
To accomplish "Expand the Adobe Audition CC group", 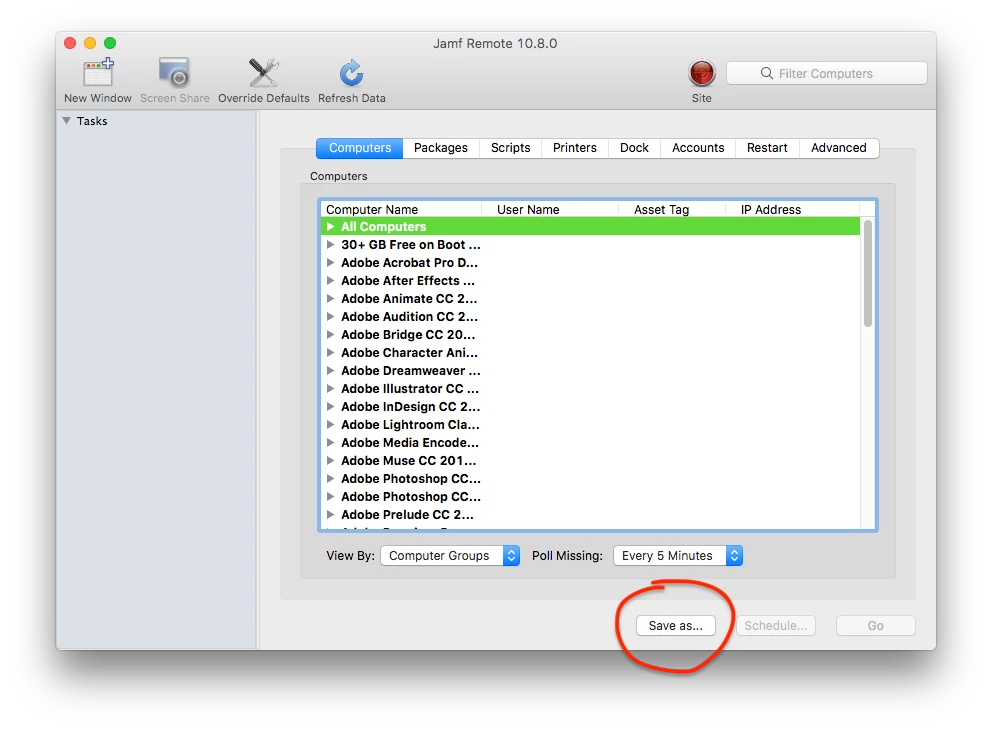I will (x=330, y=317).
